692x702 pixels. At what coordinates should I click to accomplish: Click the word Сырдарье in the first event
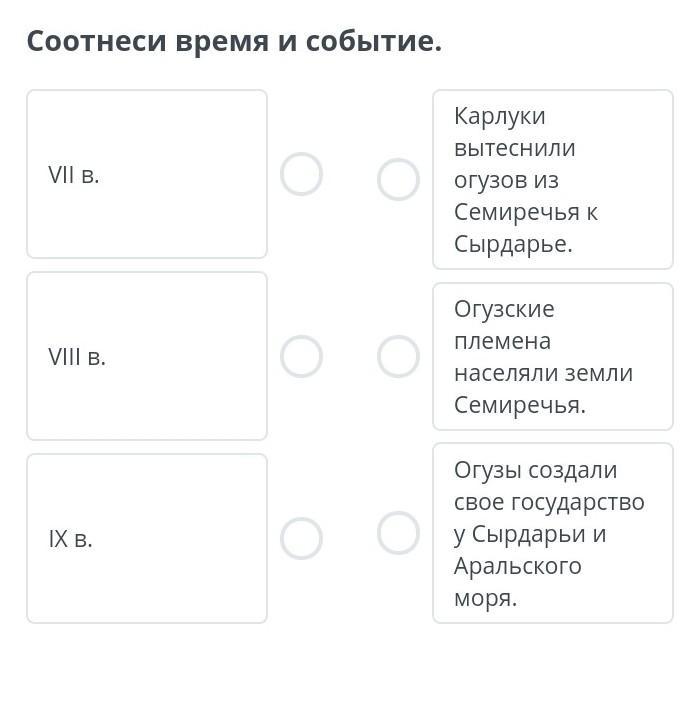click(513, 244)
